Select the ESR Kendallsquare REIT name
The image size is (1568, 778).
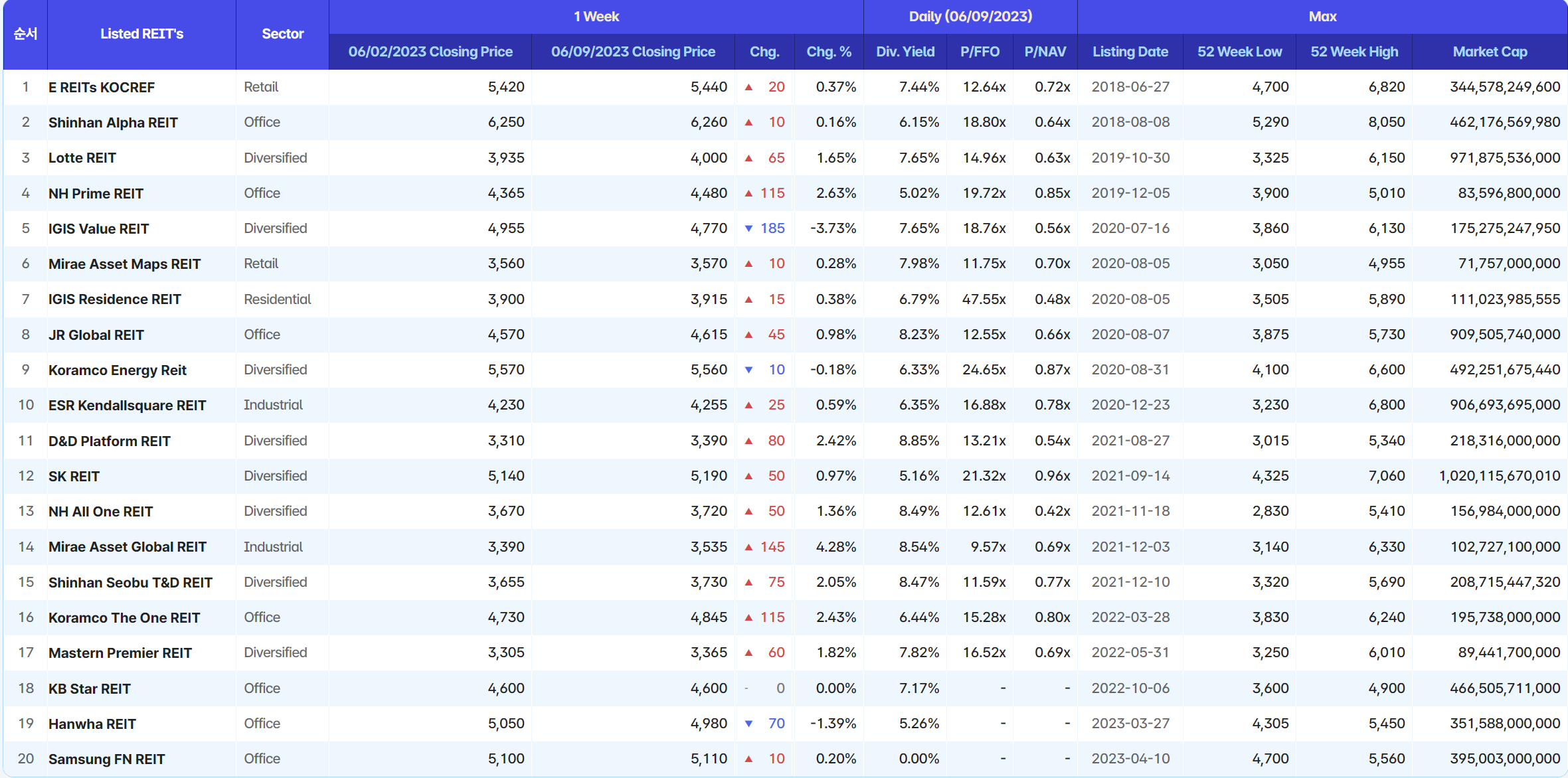(127, 406)
